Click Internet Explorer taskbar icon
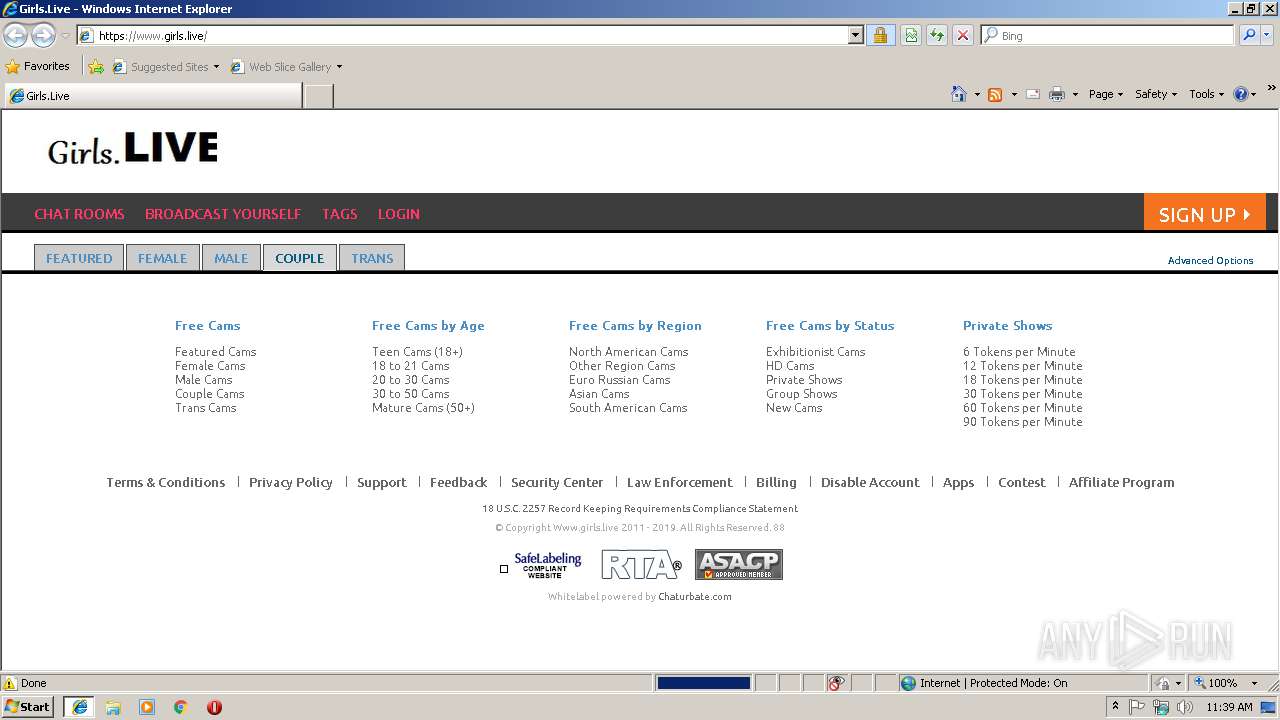This screenshot has height=720, width=1280. coord(79,707)
